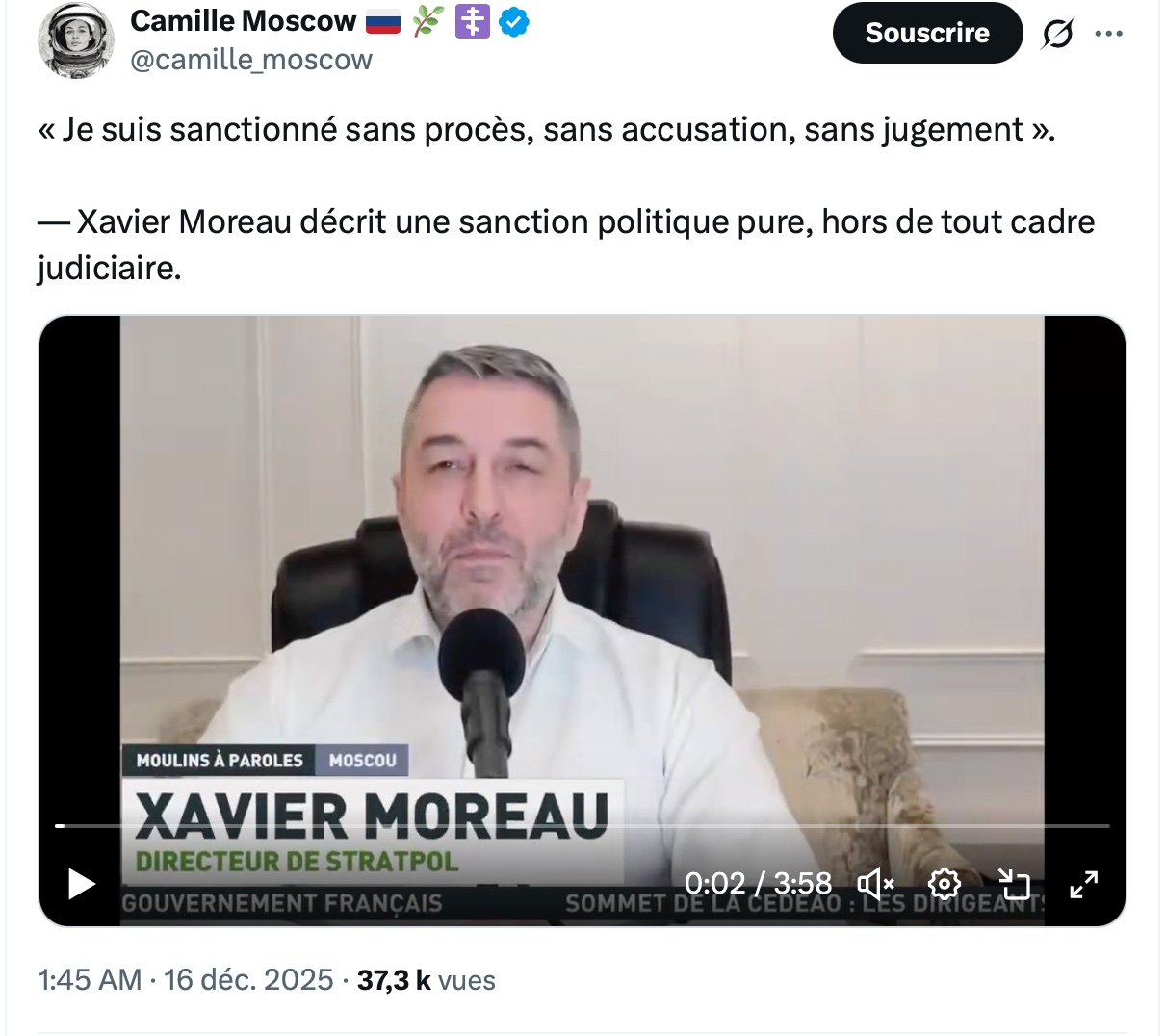
Task: Click the video time display 0:02 / 3:58
Action: pyautogui.click(x=758, y=883)
